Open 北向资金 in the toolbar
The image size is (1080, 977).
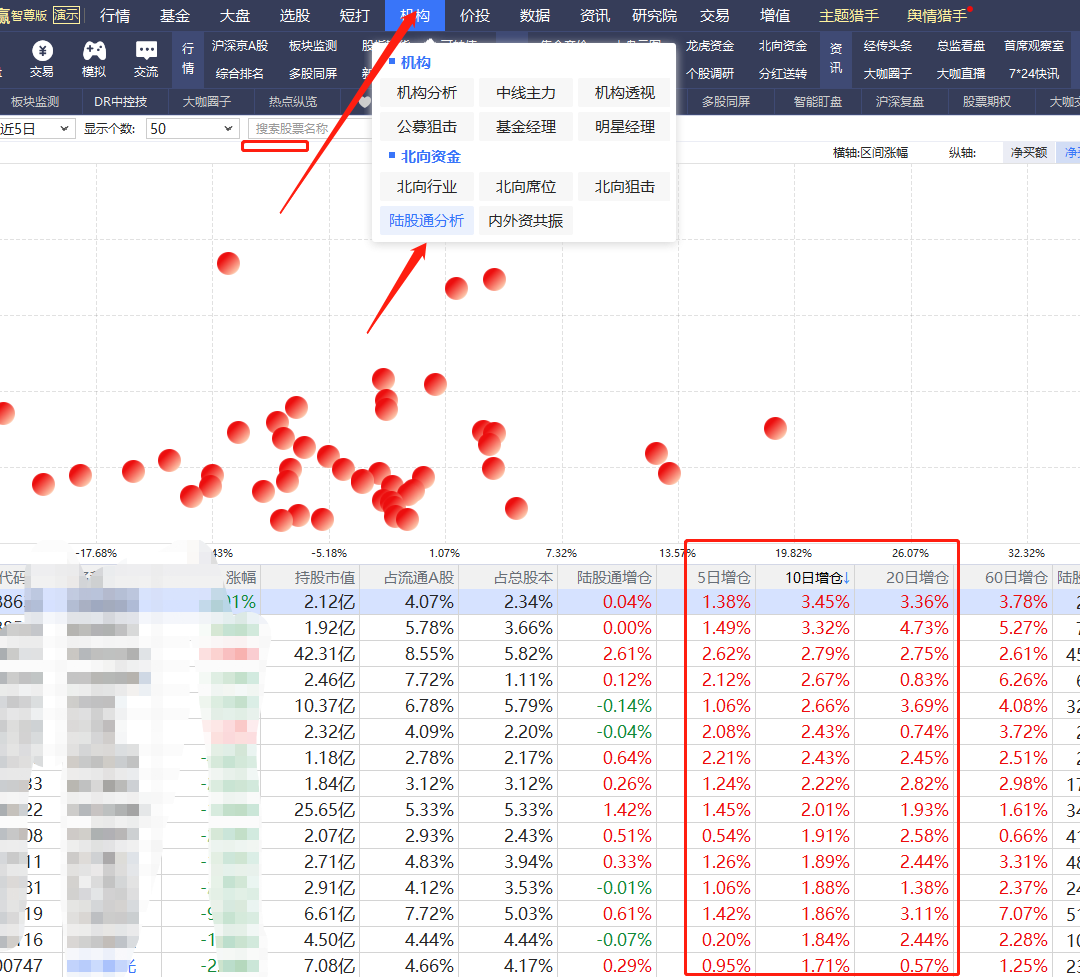coord(782,46)
